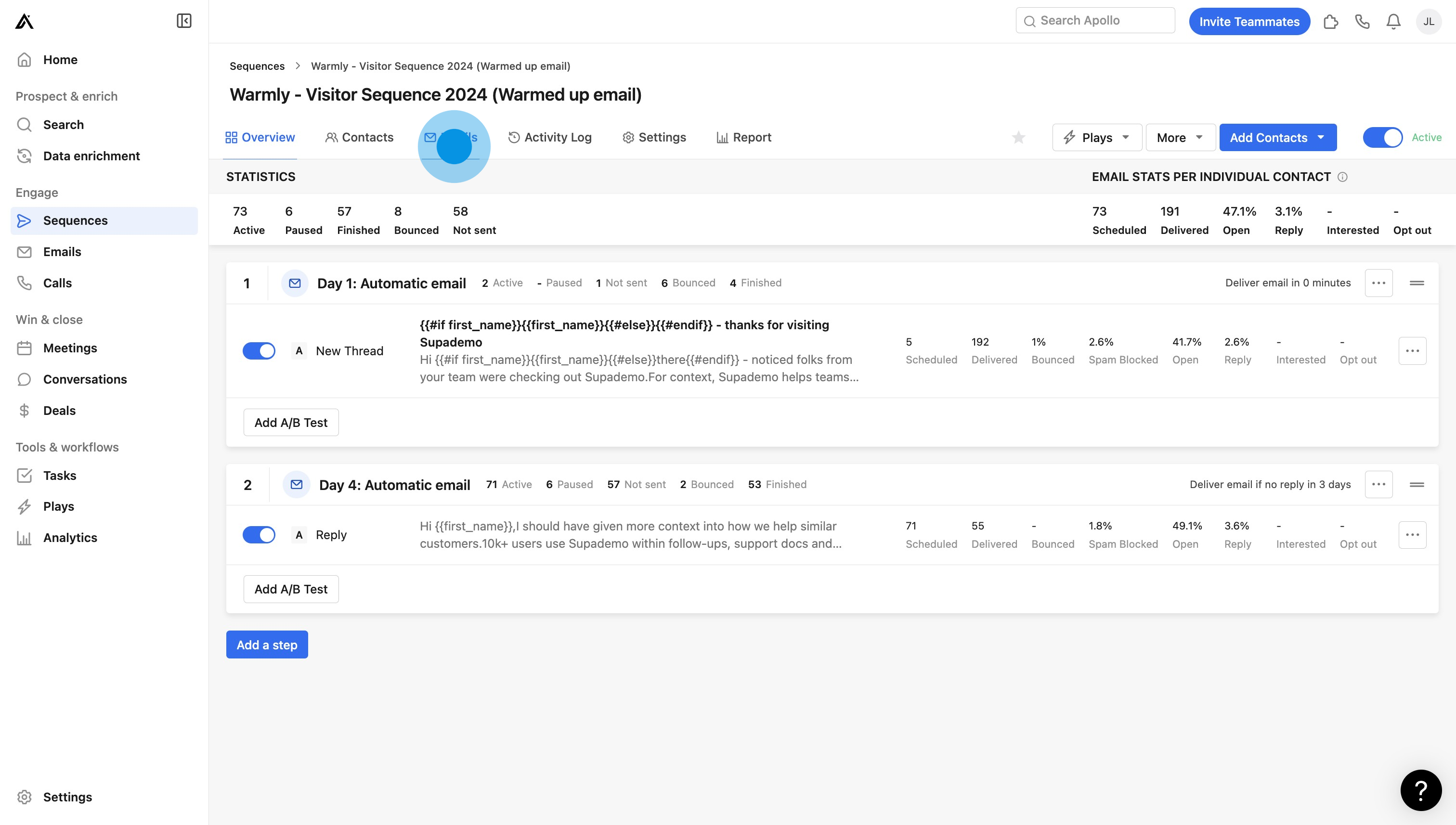Collapse the left sidebar panel
This screenshot has width=1456, height=825.
tap(183, 21)
